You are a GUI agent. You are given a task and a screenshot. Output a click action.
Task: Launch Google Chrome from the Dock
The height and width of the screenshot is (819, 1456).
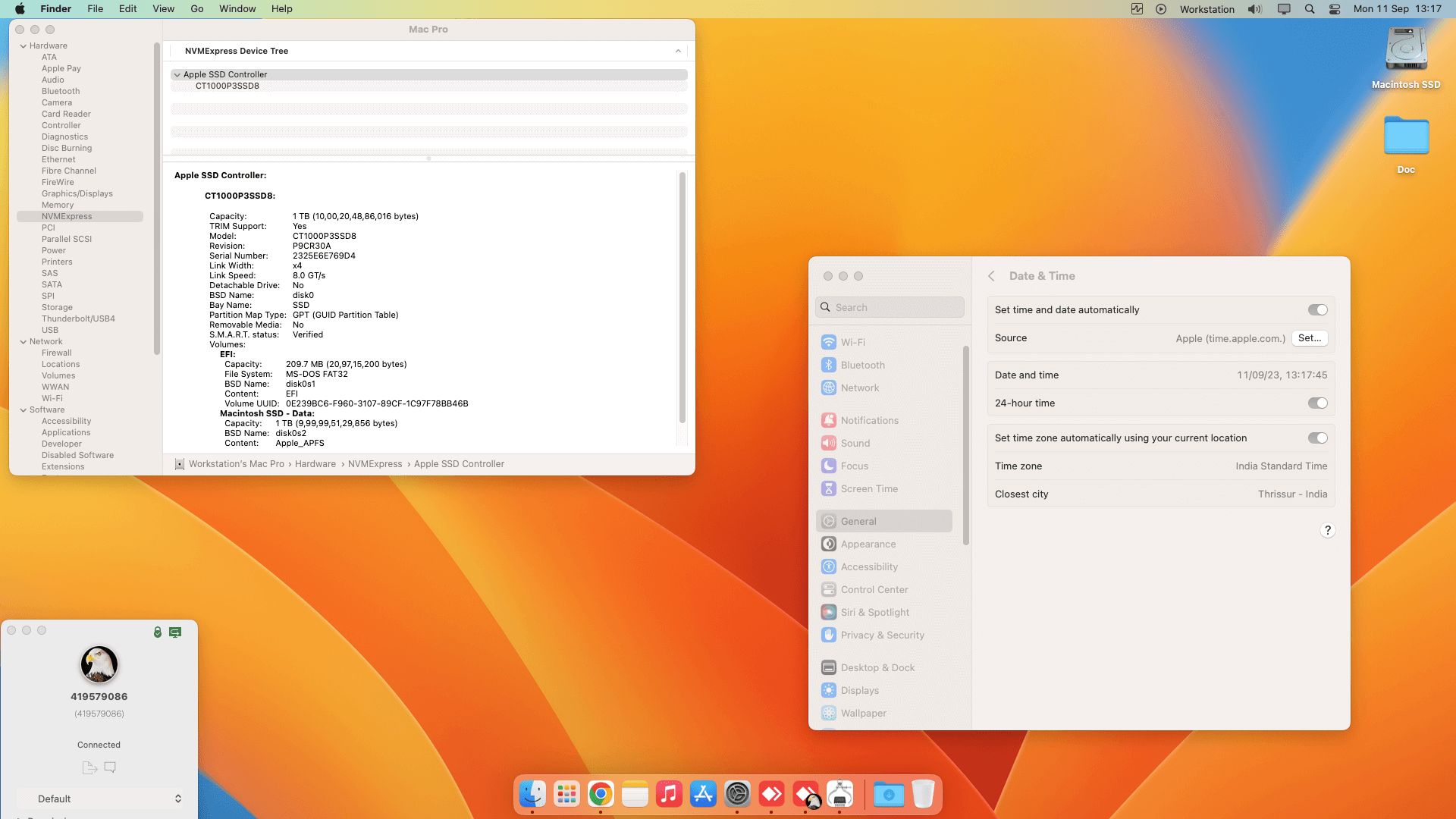[x=601, y=794]
